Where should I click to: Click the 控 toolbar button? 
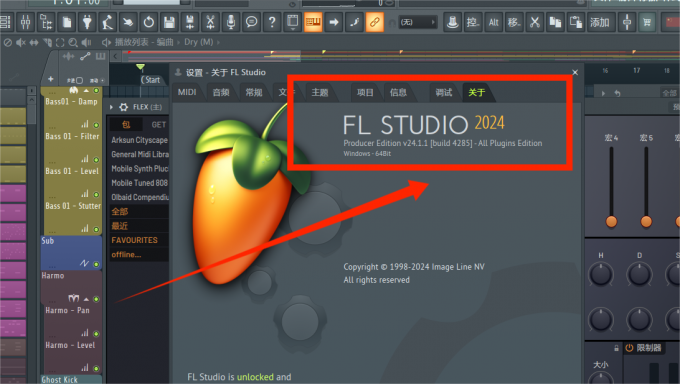[x=473, y=22]
